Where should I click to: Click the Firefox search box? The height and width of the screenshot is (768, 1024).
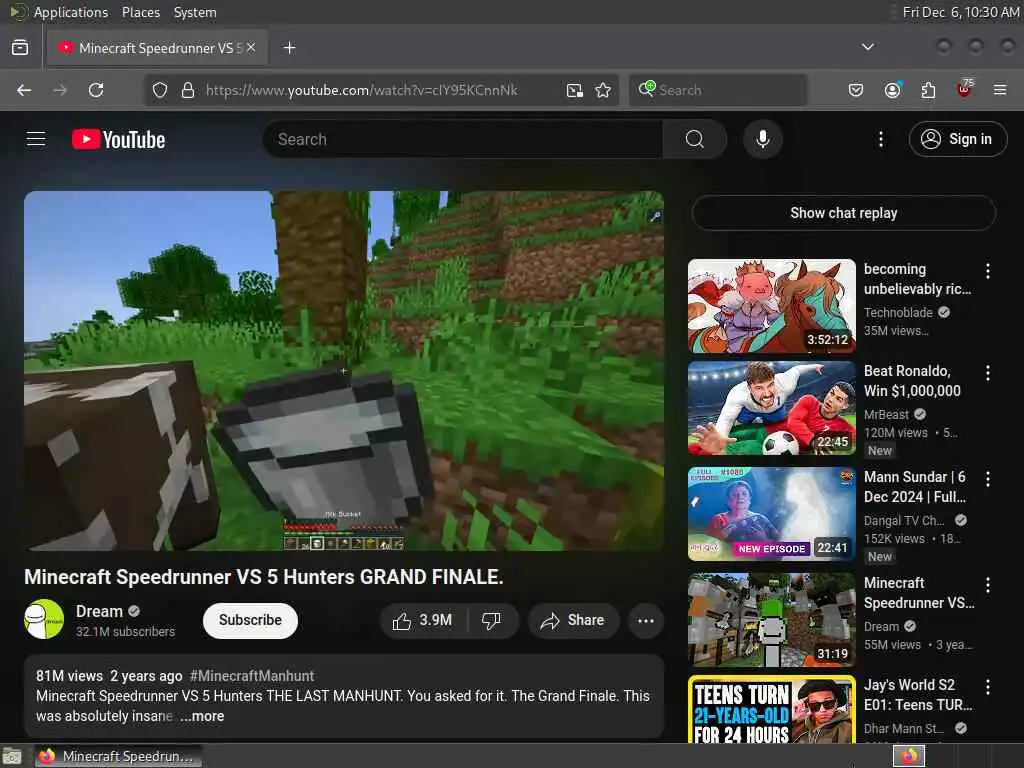tap(718, 90)
